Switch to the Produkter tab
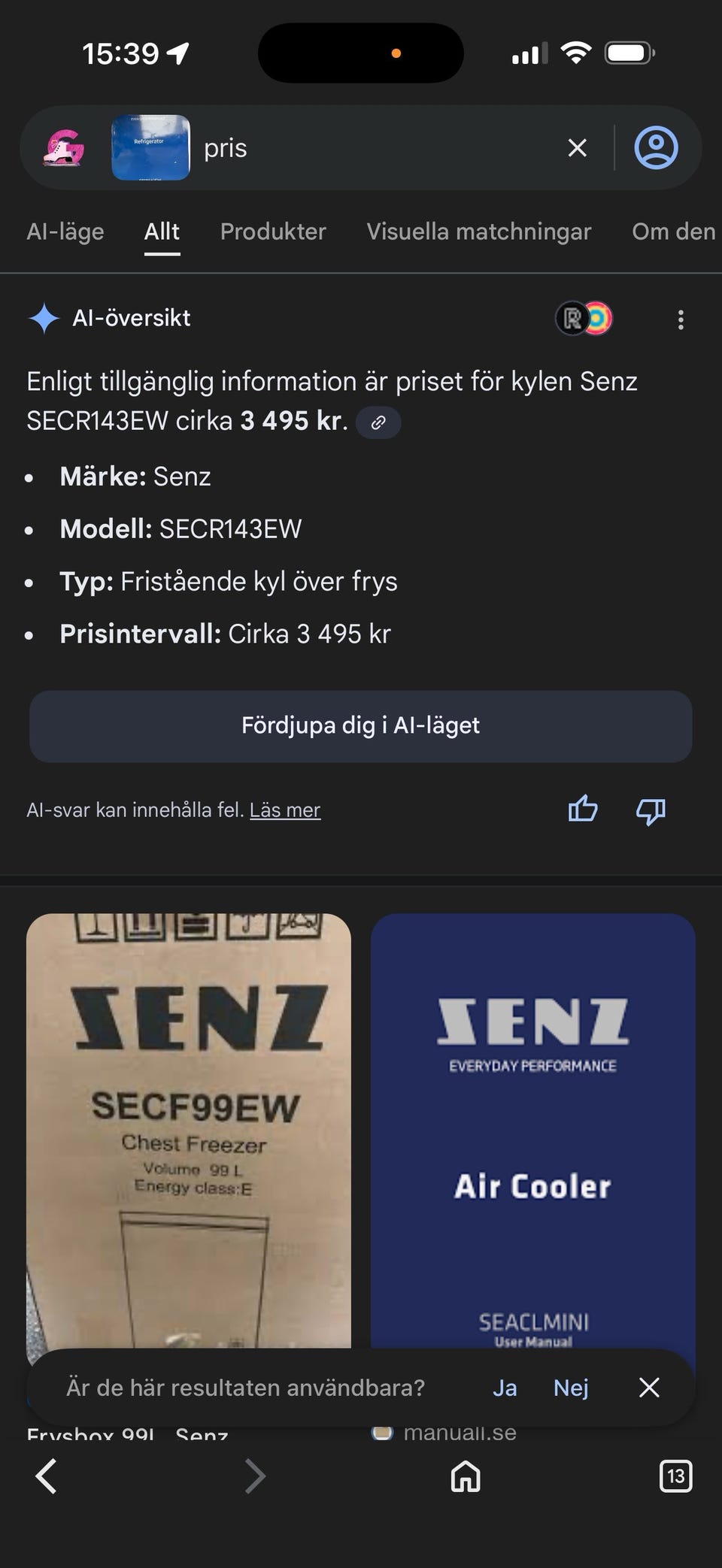Image resolution: width=722 pixels, height=1568 pixels. click(x=273, y=232)
